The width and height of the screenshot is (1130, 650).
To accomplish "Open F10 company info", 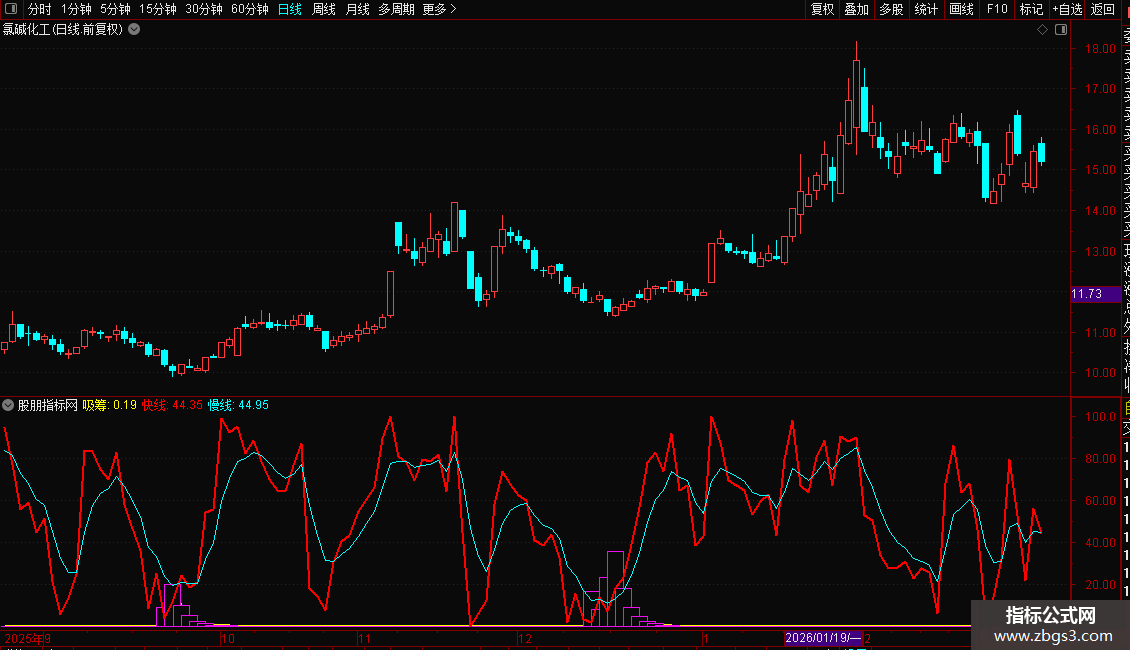I will tap(997, 9).
